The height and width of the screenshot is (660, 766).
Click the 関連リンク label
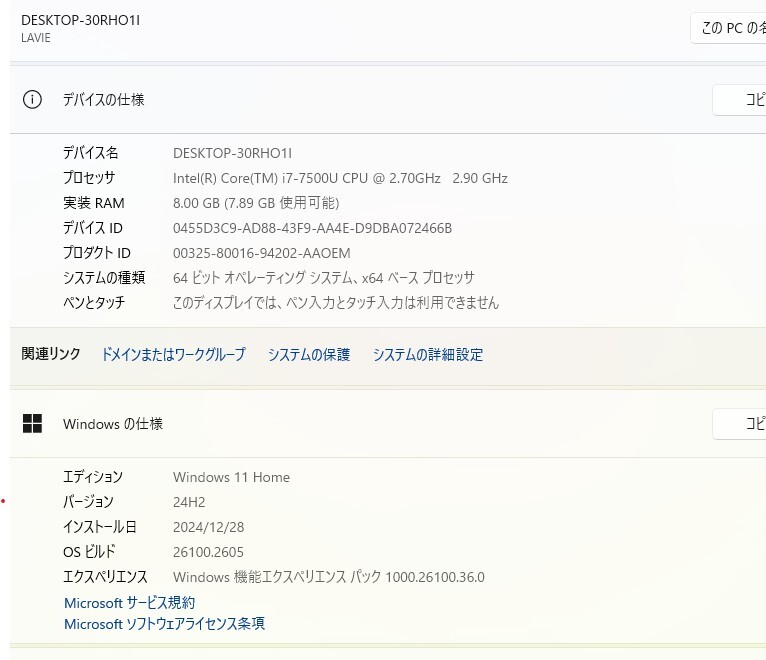pyautogui.click(x=51, y=354)
